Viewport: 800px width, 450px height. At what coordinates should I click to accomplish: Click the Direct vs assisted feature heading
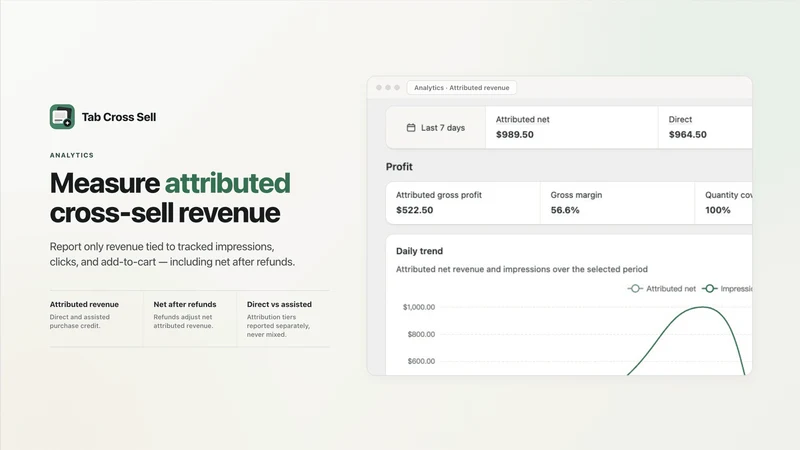tap(279, 304)
